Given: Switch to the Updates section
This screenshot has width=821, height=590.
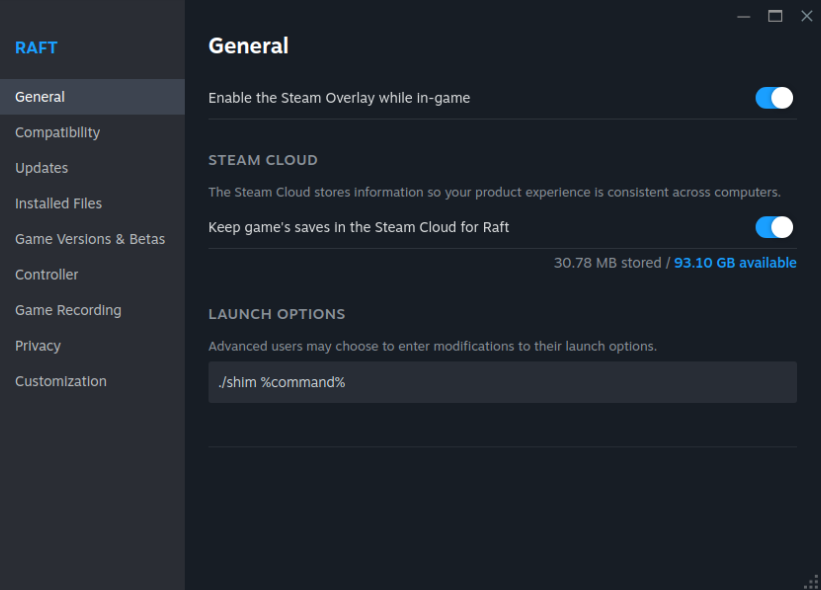Looking at the screenshot, I should (x=42, y=168).
